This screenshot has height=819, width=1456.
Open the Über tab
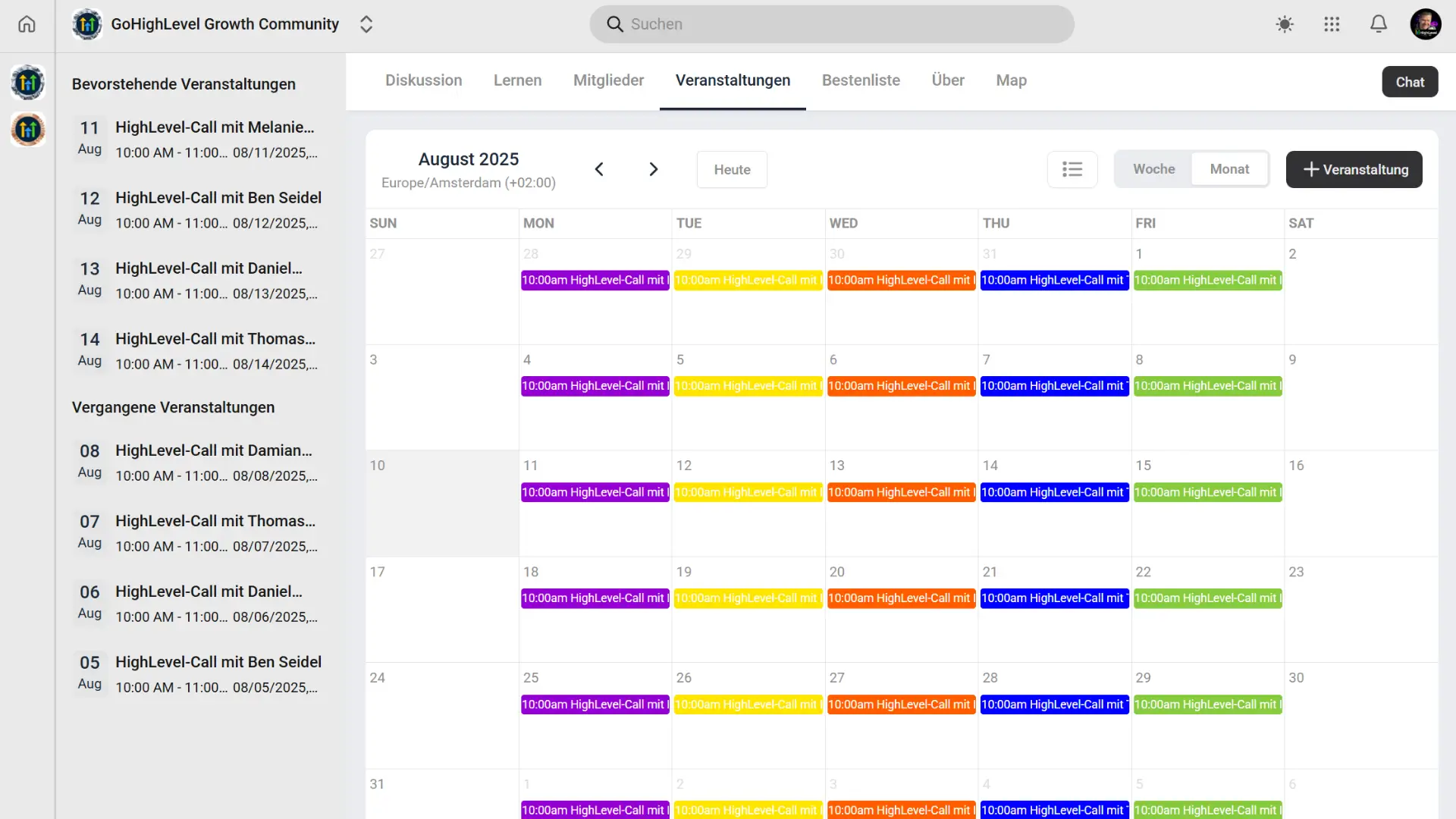948,80
